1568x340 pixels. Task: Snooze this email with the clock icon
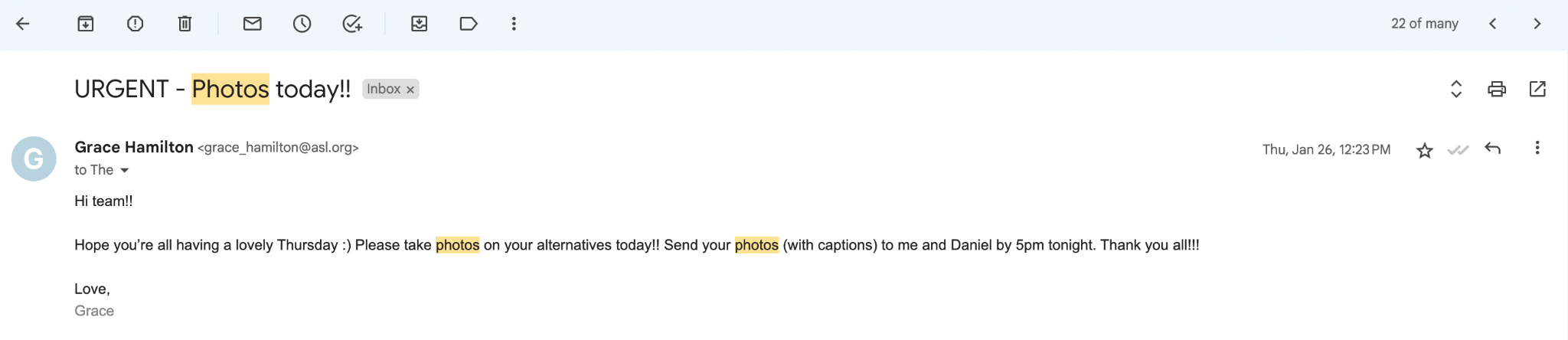pos(302,24)
